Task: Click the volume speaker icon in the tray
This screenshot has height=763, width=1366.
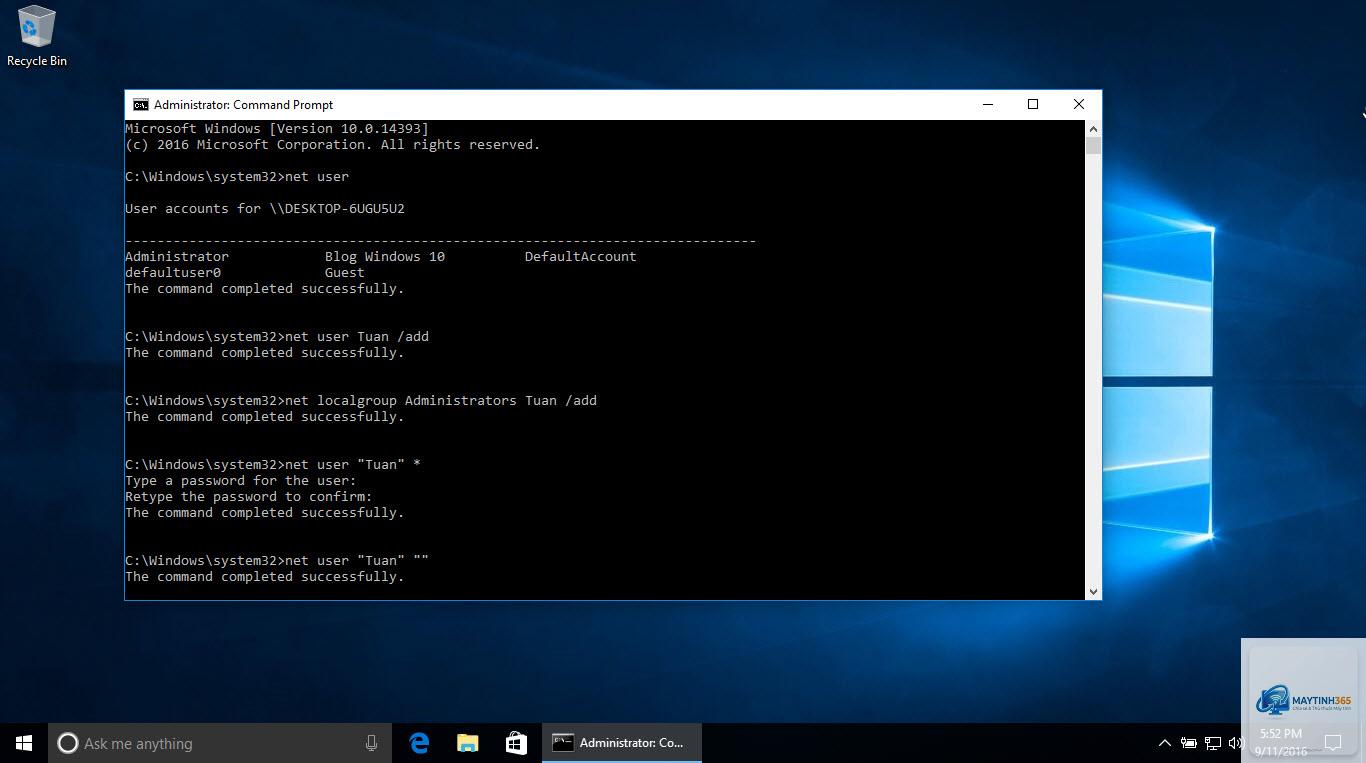Action: click(x=1237, y=743)
